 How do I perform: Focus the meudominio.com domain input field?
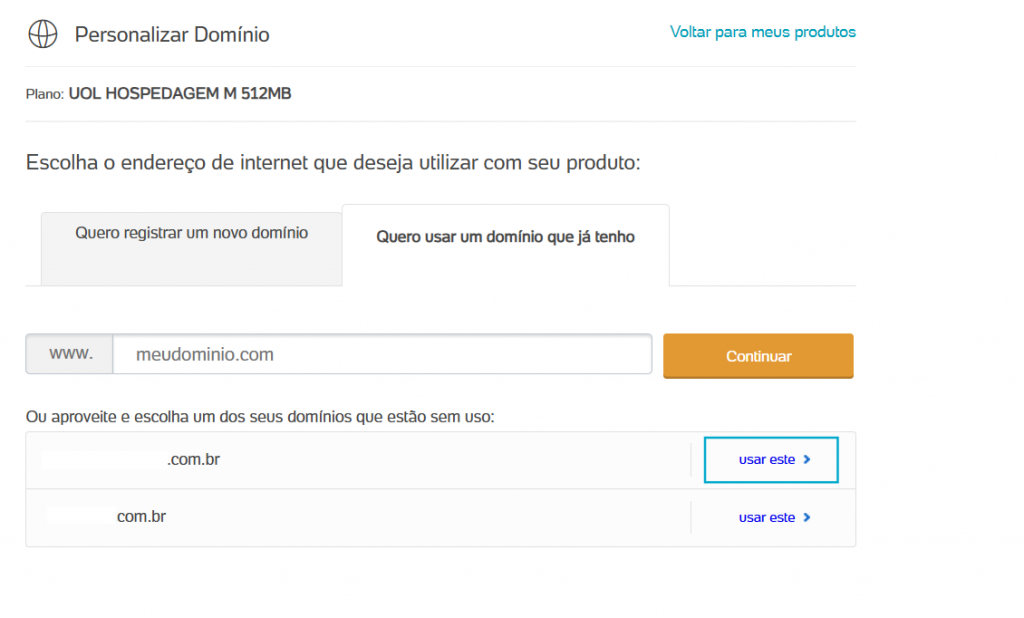[382, 354]
